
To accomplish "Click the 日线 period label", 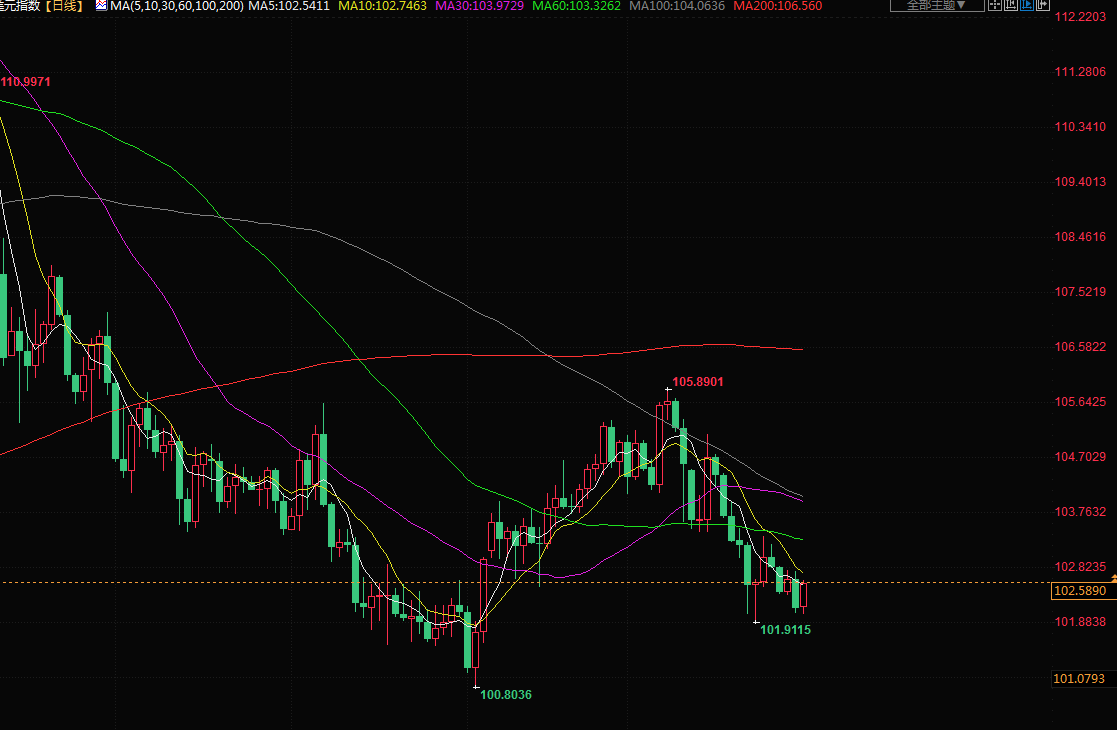I will (65, 6).
